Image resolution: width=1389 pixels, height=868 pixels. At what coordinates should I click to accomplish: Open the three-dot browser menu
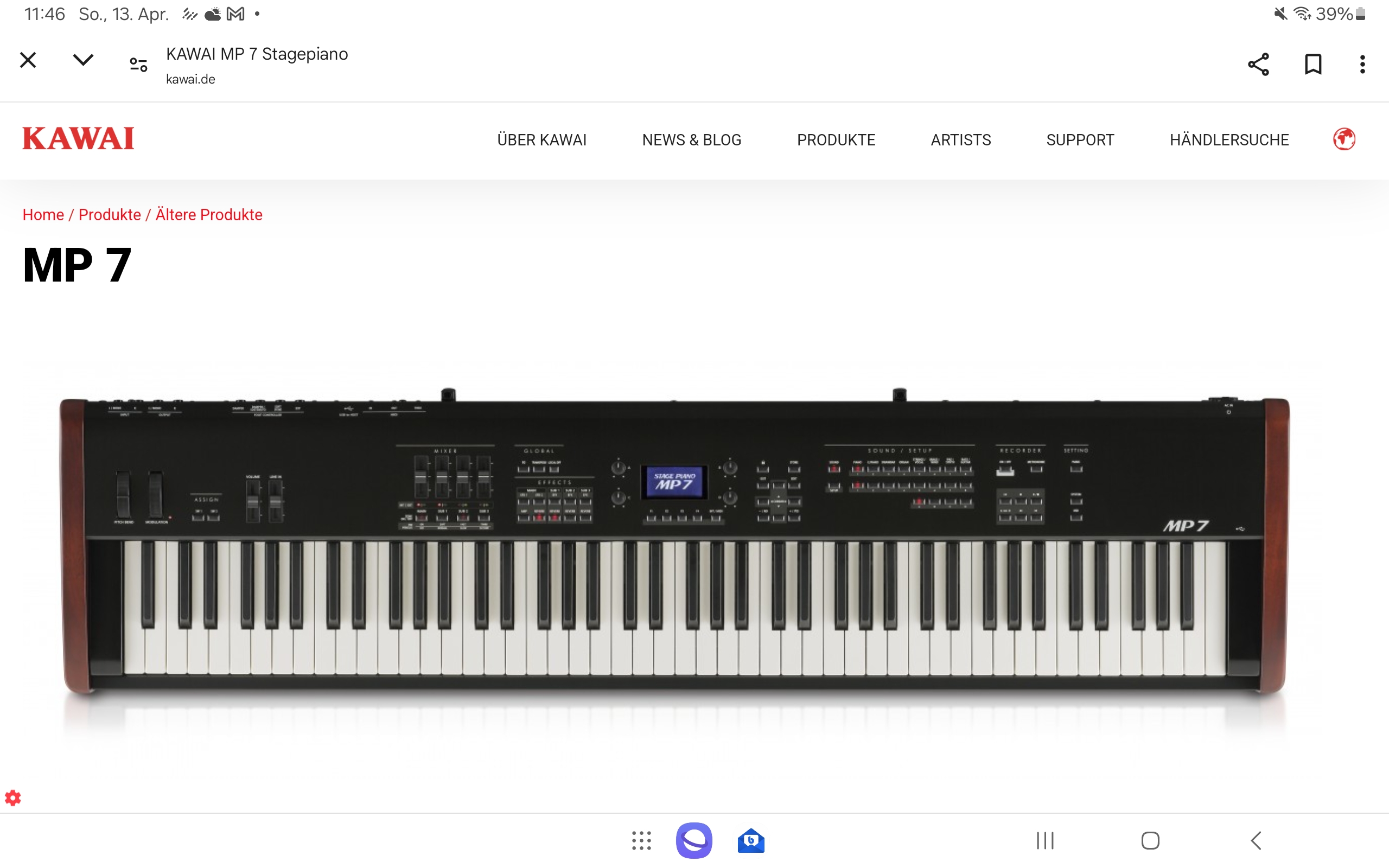tap(1362, 63)
